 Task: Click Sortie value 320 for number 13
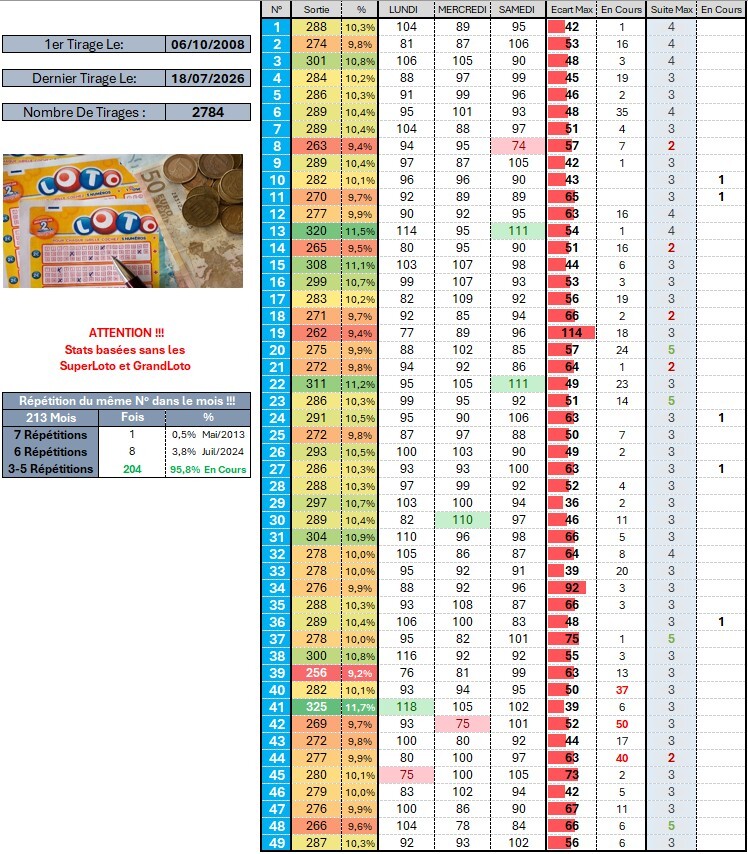317,231
